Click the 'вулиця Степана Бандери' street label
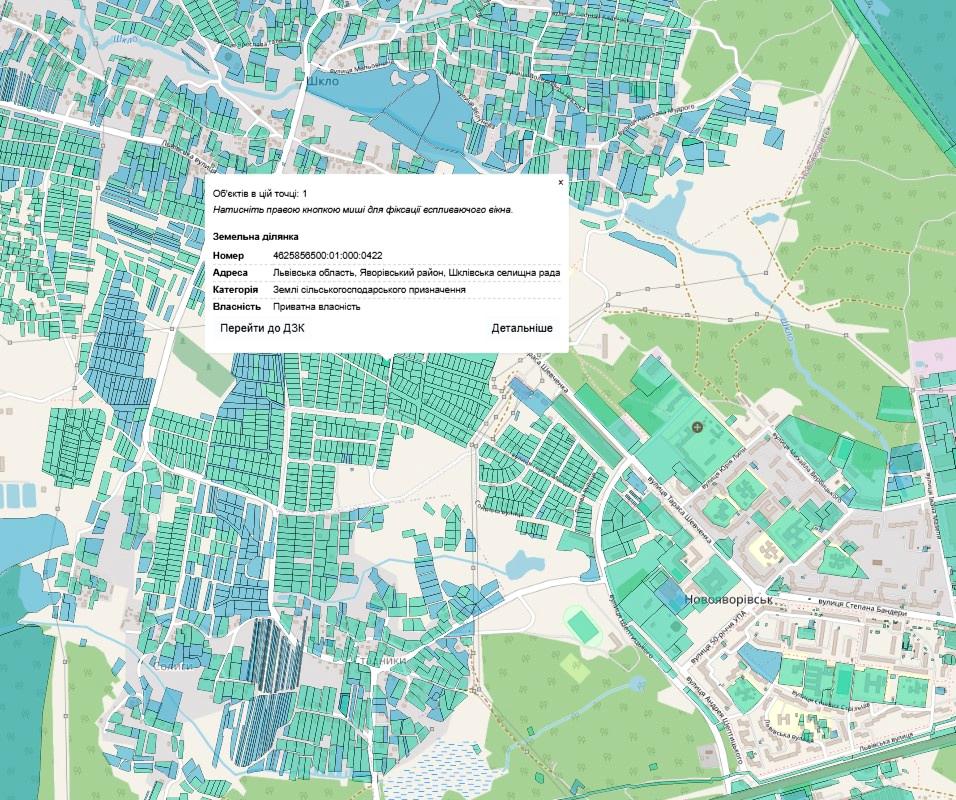 click(863, 606)
